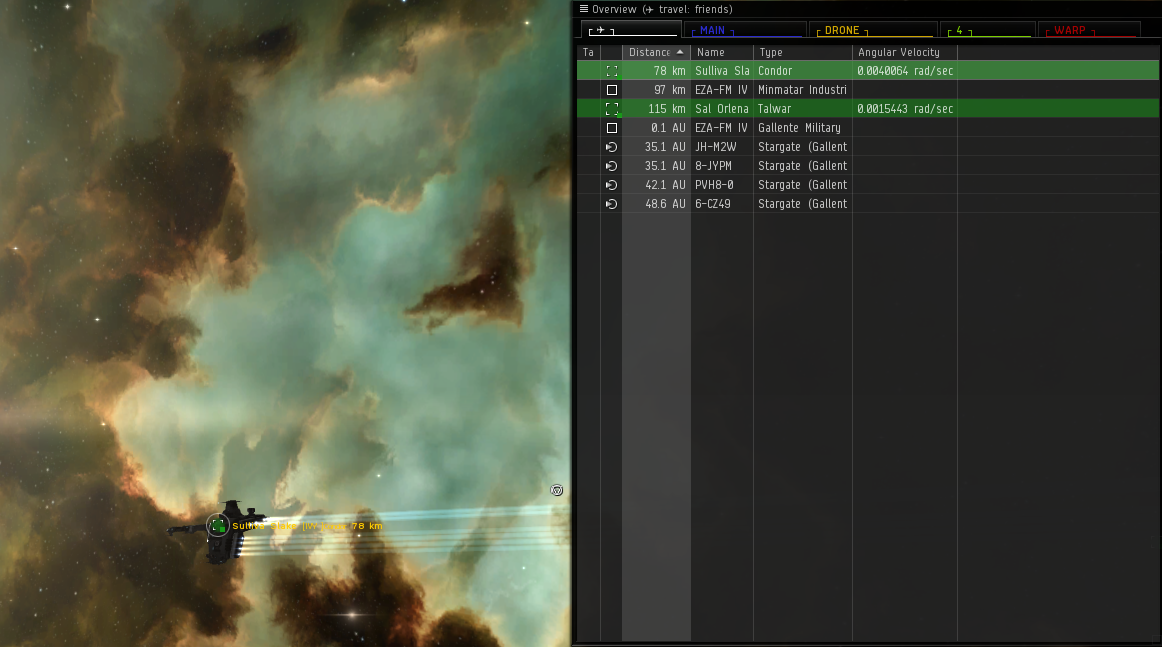Select the PVH8-0 stargate name
This screenshot has height=647, width=1162.
pos(714,185)
